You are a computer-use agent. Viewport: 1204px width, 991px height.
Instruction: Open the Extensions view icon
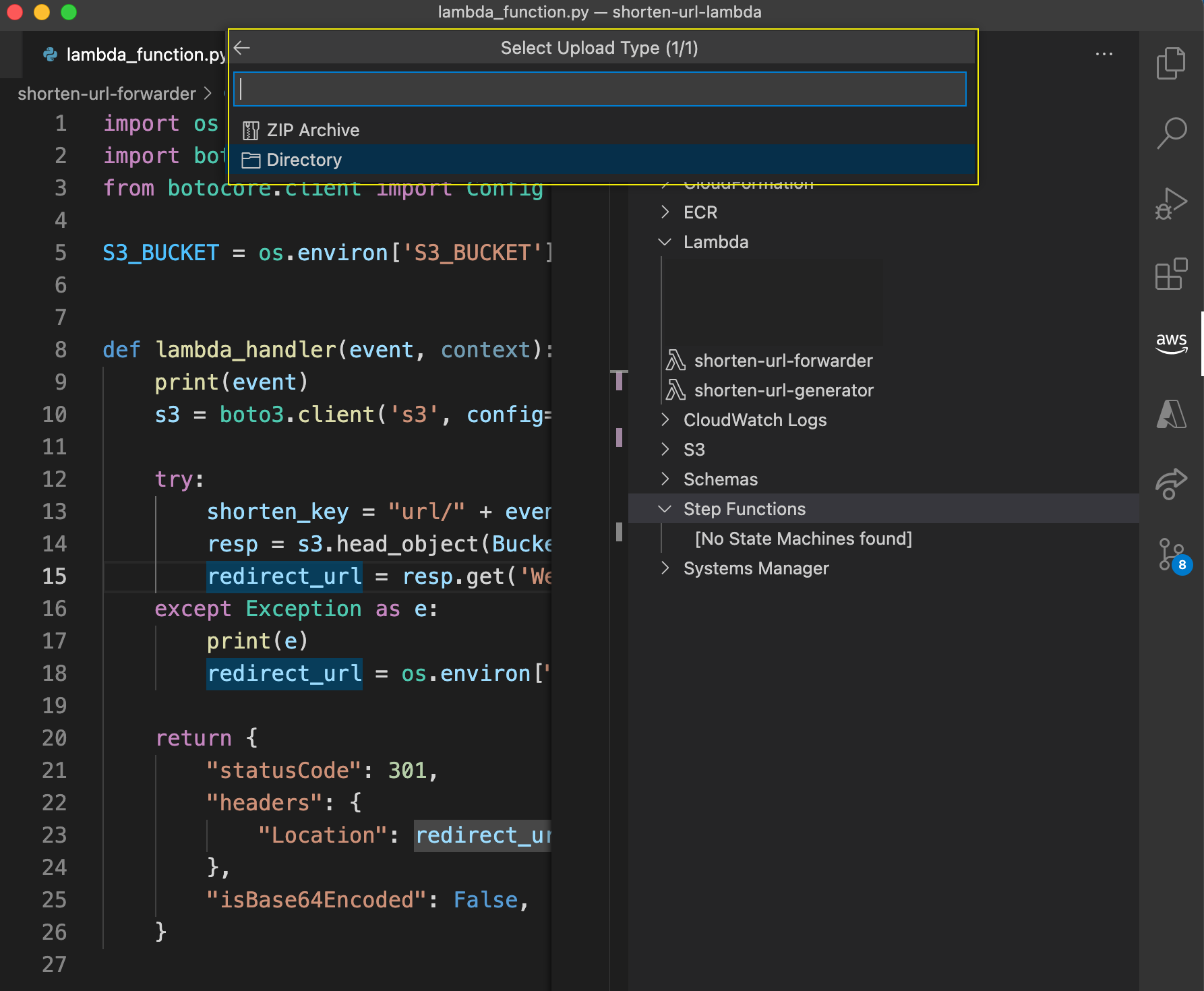[1171, 274]
